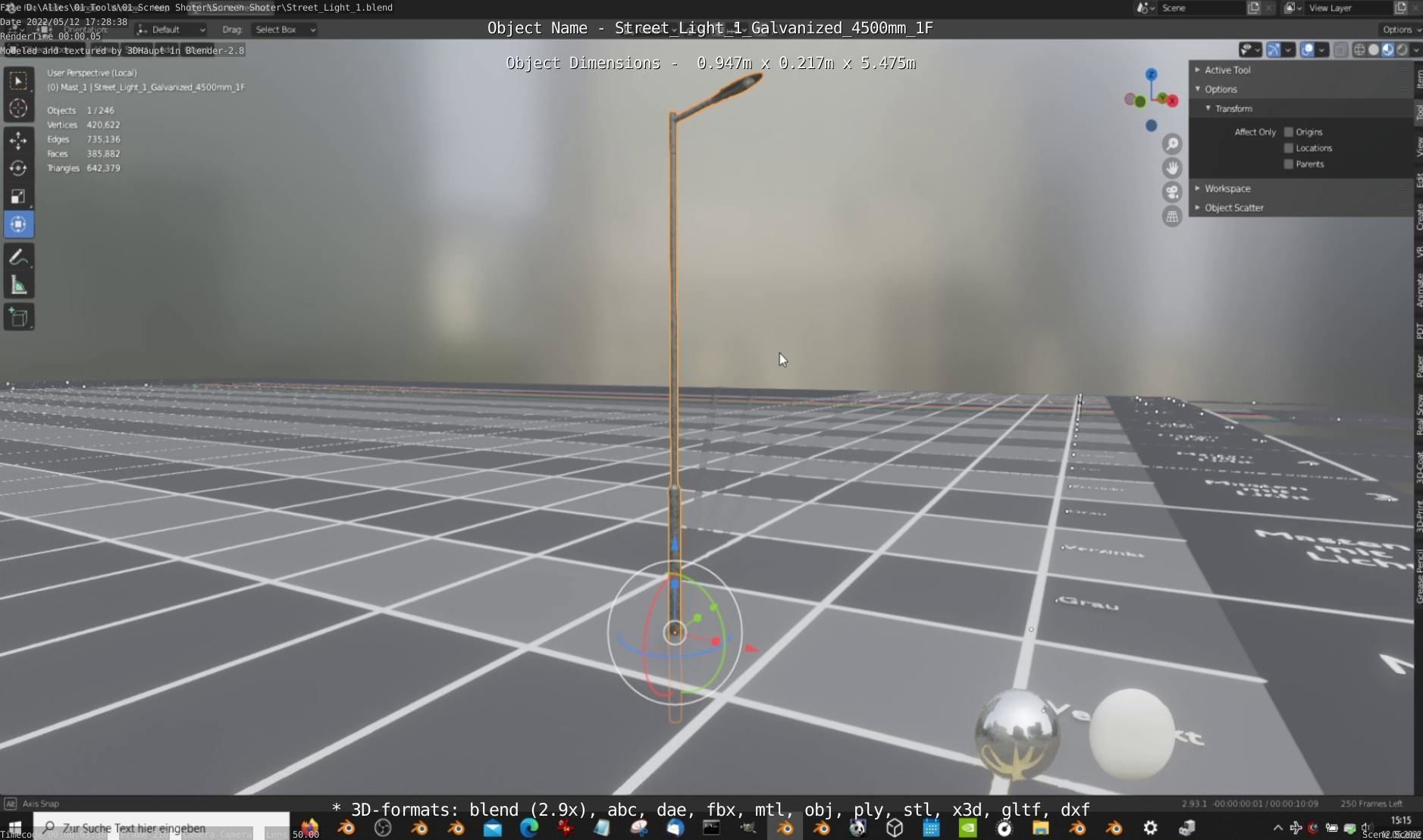Screen dimensions: 1423x840
Task: Click the rotate gizmo center on lamp
Action: [674, 632]
